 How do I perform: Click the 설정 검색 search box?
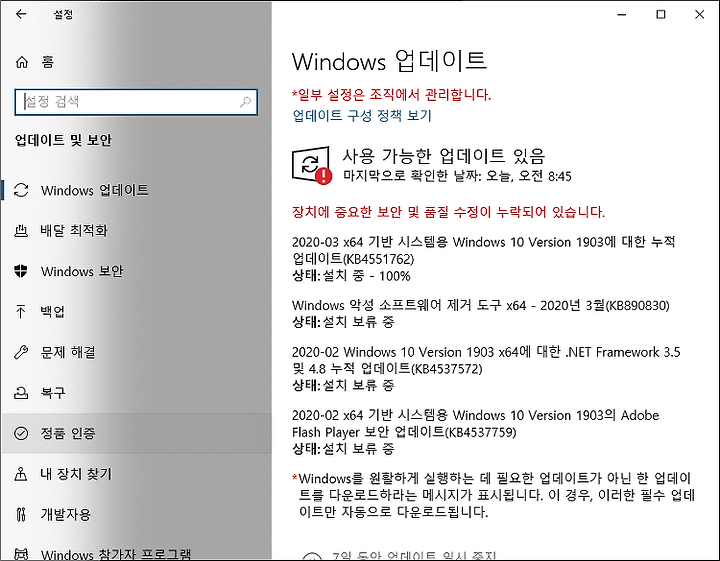click(x=136, y=101)
